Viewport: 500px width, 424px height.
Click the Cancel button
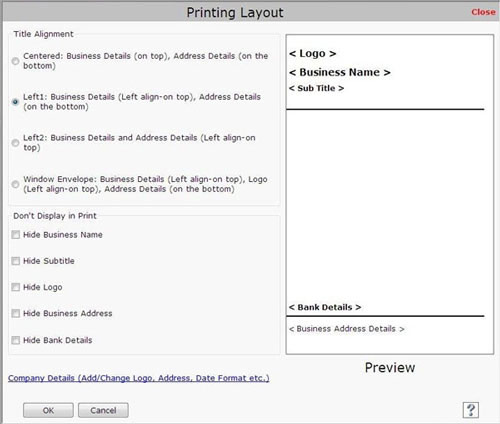coord(103,410)
